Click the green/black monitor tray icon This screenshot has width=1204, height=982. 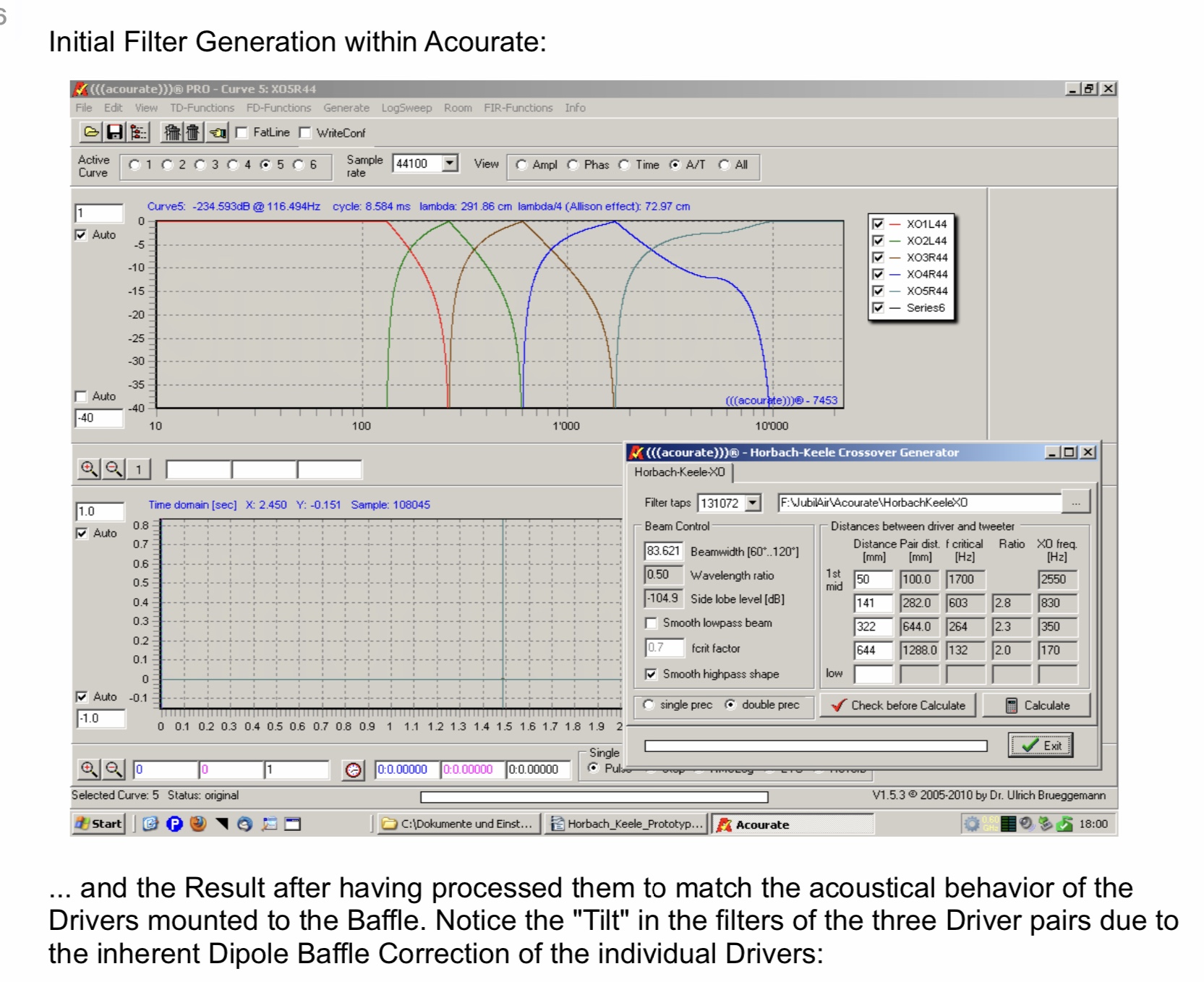coord(1008,824)
